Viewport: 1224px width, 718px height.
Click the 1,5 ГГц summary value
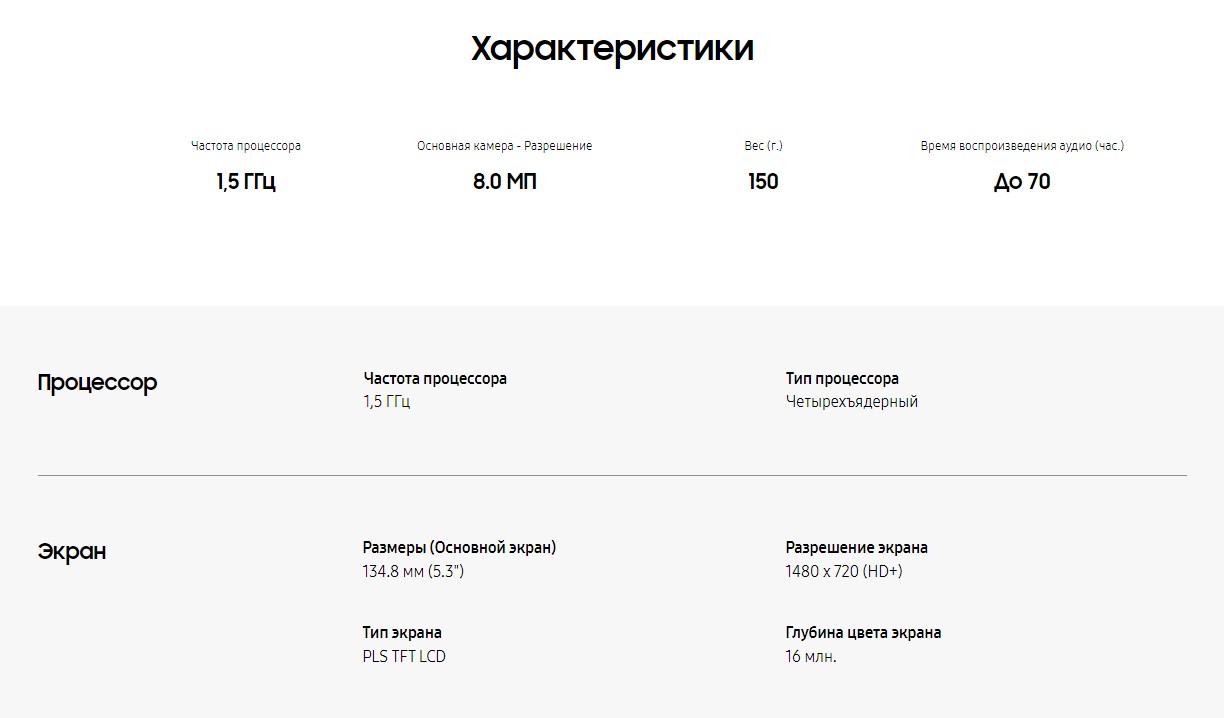(x=246, y=182)
